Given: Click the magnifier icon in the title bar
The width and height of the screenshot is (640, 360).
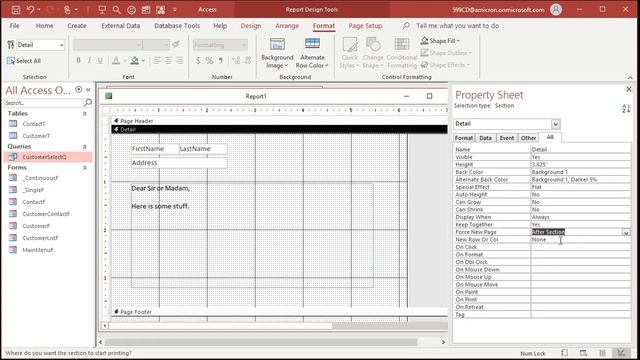Looking at the screenshot, I should (x=116, y=9).
